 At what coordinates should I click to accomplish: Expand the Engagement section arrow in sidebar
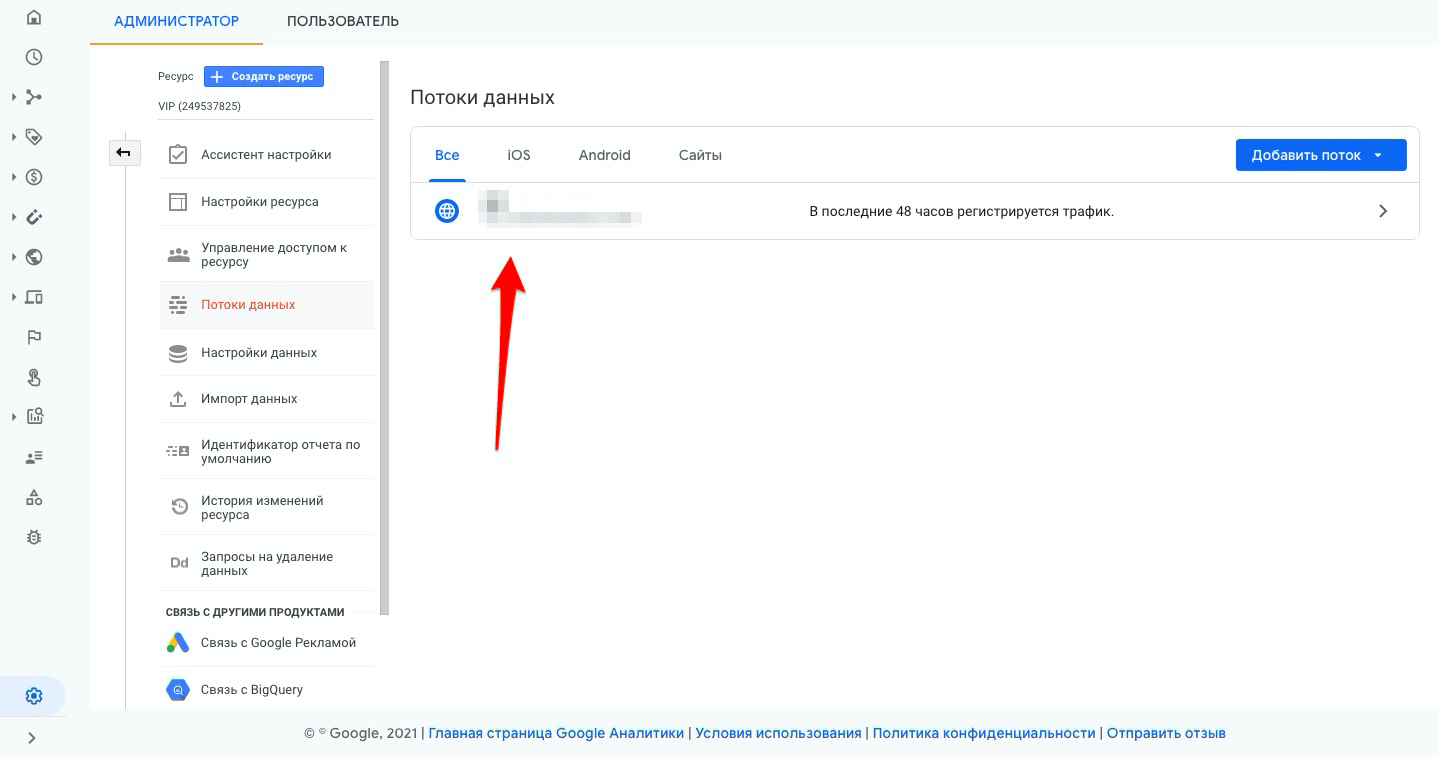[14, 137]
